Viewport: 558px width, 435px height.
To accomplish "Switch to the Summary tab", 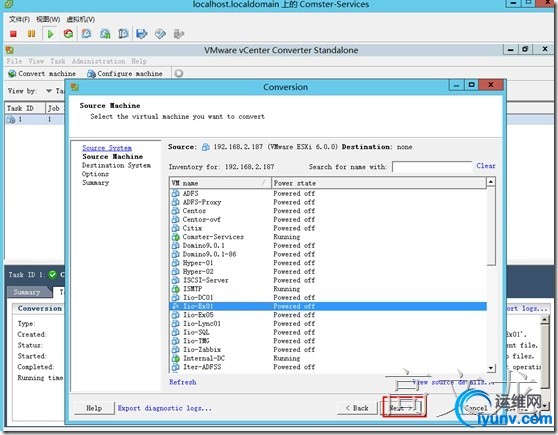I will click(x=27, y=292).
